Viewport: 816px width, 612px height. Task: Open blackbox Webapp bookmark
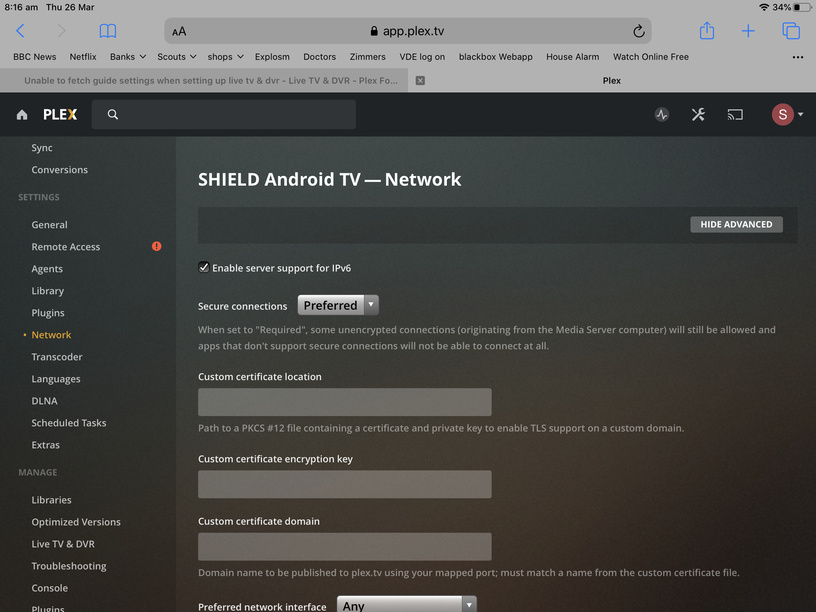pos(495,57)
